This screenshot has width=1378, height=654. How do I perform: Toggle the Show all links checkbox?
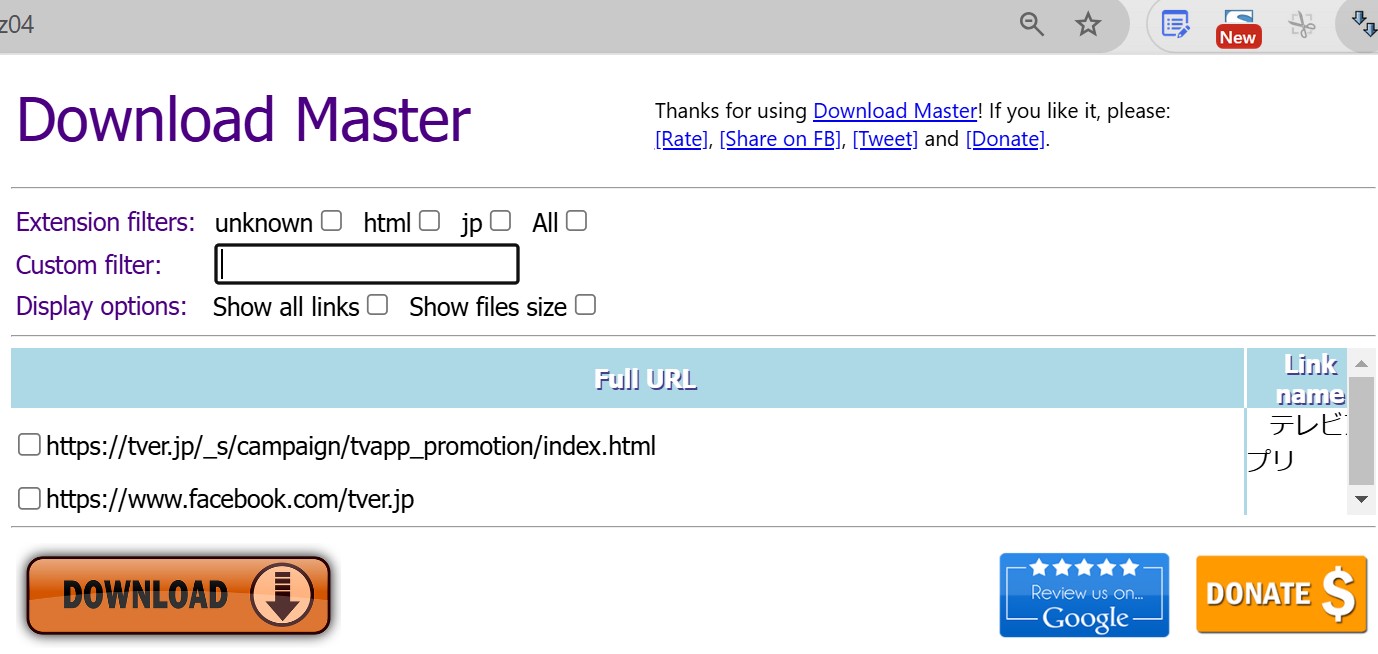click(x=377, y=305)
